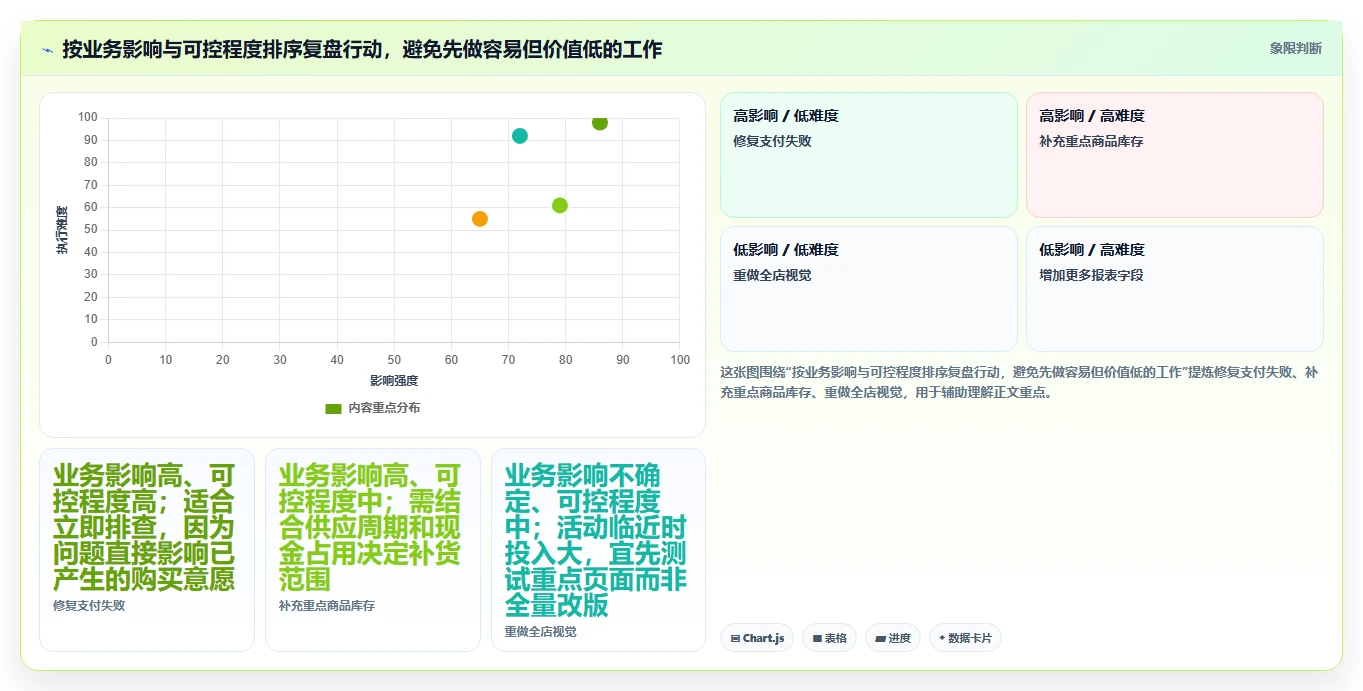Click the main page title text
Viewport: 1363px width, 691px height.
coord(362,49)
